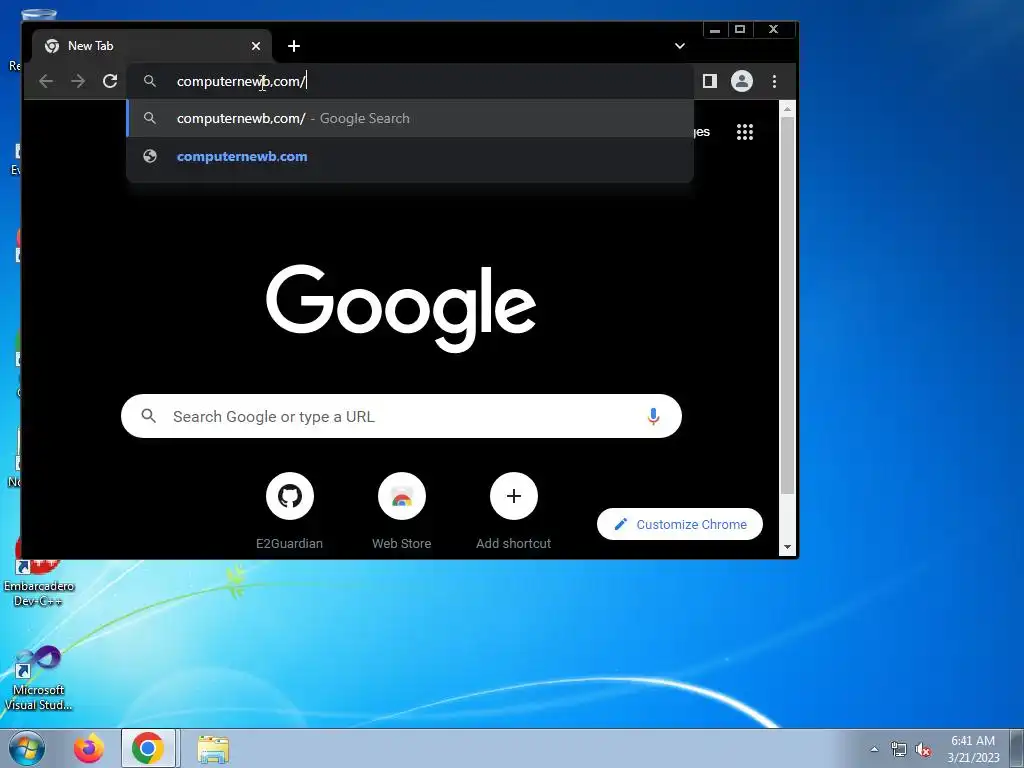Open the Chrome three-dot menu

[x=775, y=81]
